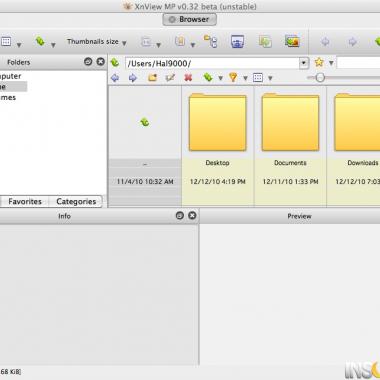Click the green tag icon left of path field

[115, 62]
